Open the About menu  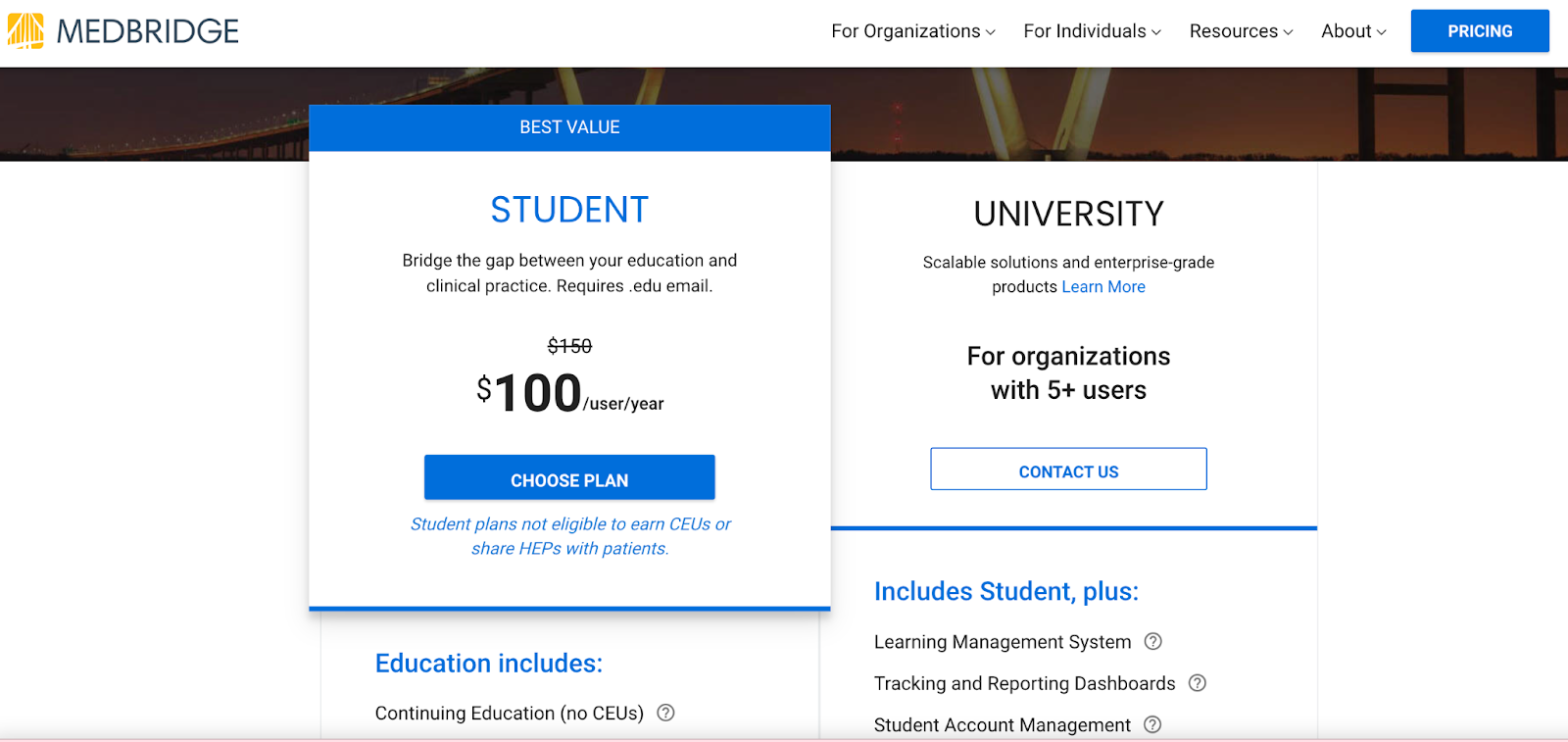[1353, 31]
